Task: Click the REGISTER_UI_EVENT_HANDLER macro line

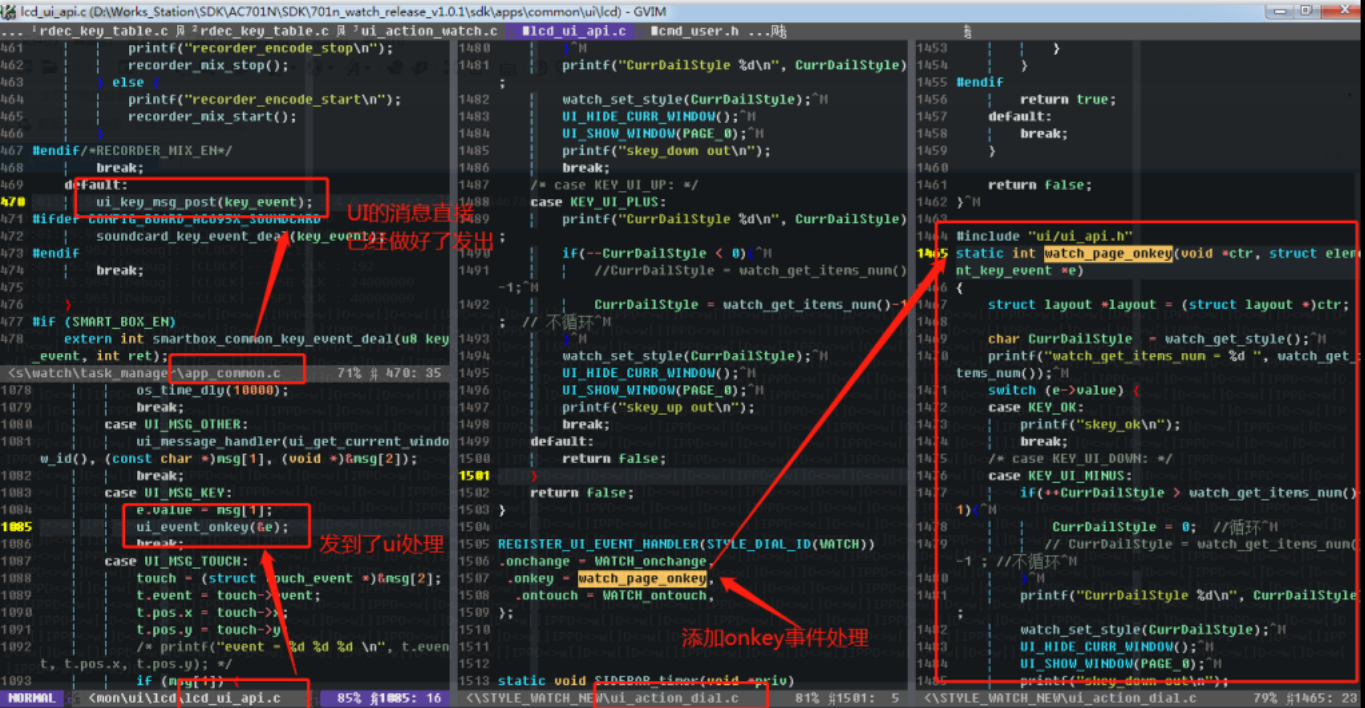Action: 686,544
